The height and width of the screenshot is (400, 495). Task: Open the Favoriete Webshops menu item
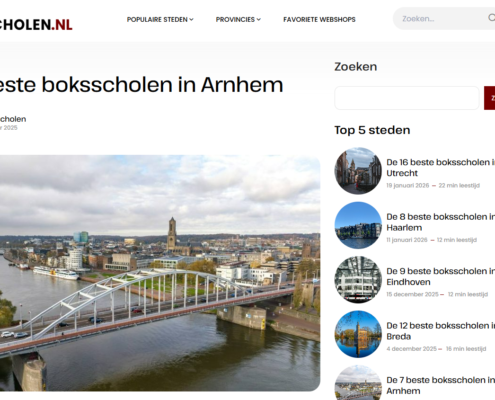(x=319, y=20)
